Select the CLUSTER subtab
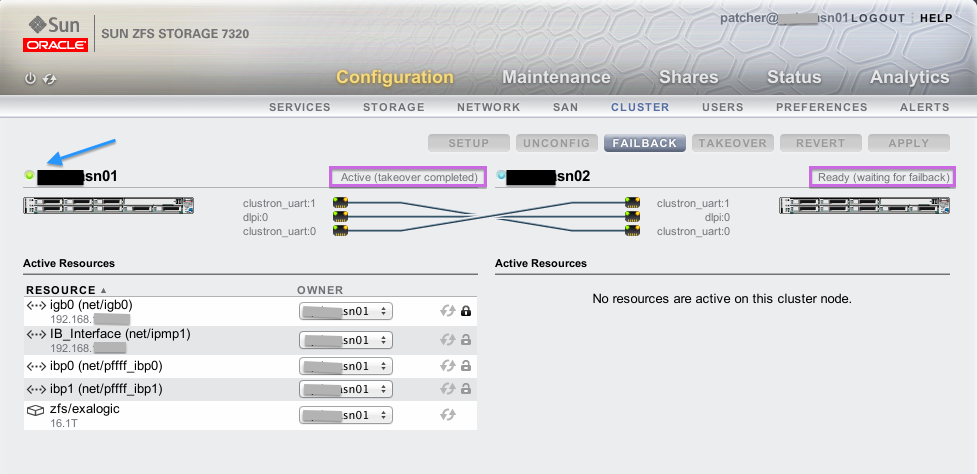 640,107
